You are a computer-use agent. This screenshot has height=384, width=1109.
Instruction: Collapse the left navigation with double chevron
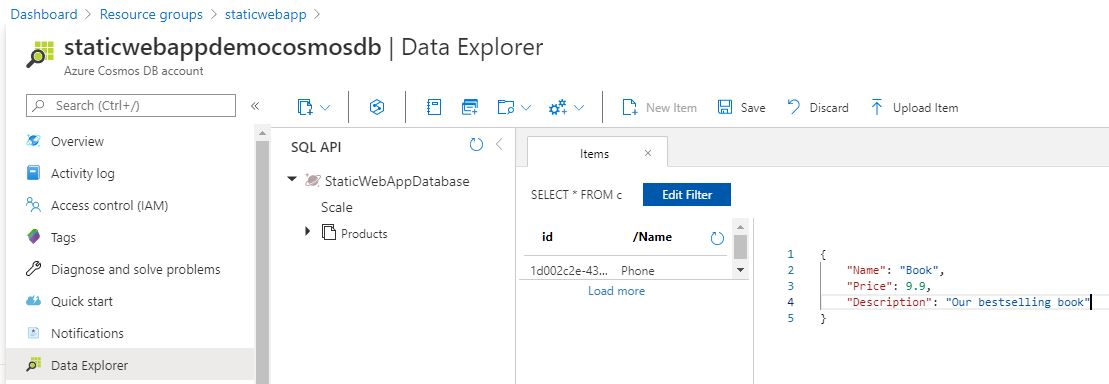255,106
